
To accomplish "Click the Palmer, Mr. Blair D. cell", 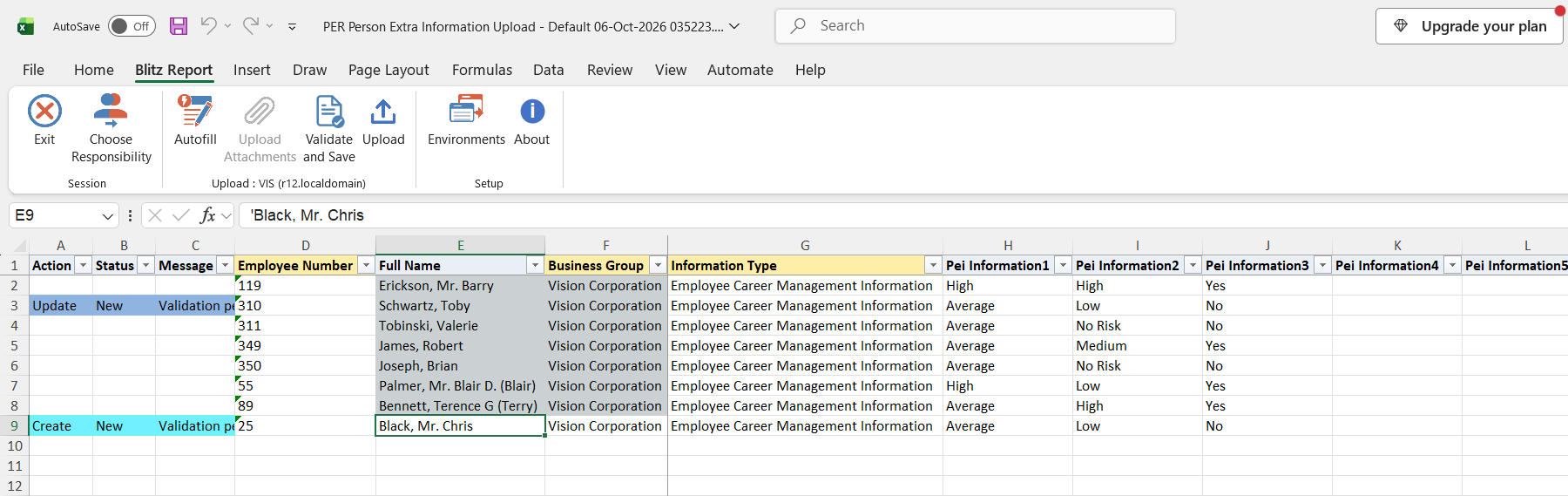I will 460,386.
